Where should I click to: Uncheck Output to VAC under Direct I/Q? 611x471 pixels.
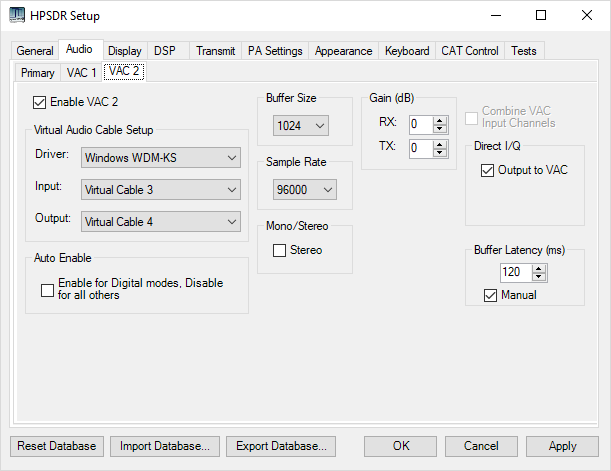coord(487,170)
